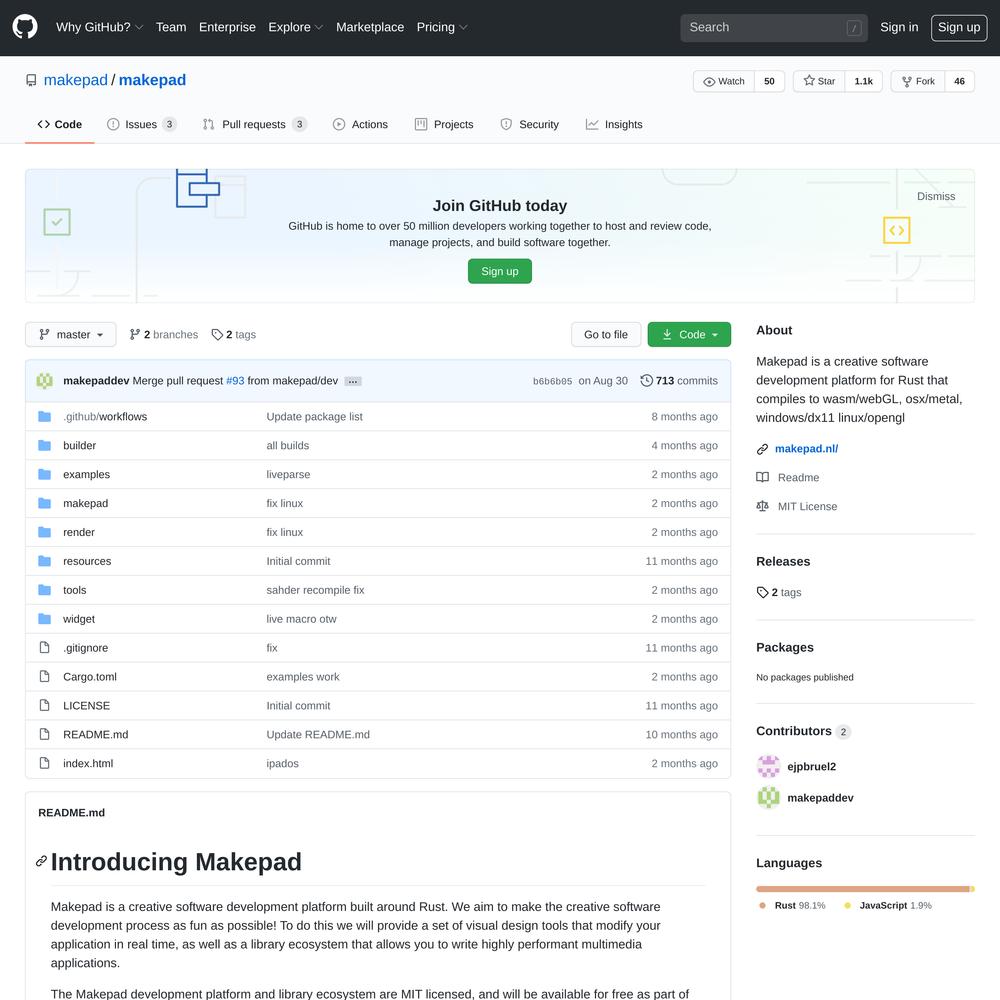This screenshot has width=1000, height=1000.
Task: Expand commit message ellipsis button
Action: (x=353, y=381)
